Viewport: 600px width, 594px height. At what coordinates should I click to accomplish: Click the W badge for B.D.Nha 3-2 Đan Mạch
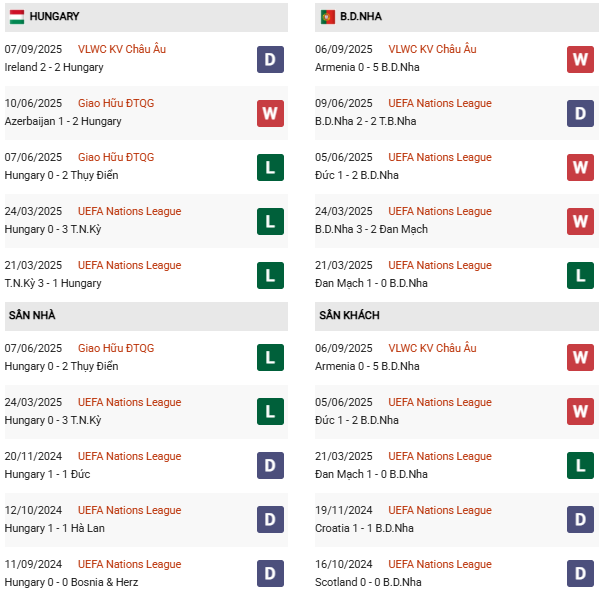tap(581, 221)
